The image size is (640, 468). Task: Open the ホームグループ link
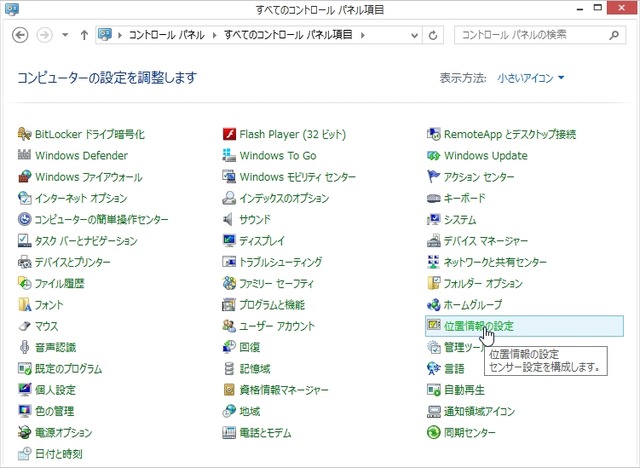point(473,304)
